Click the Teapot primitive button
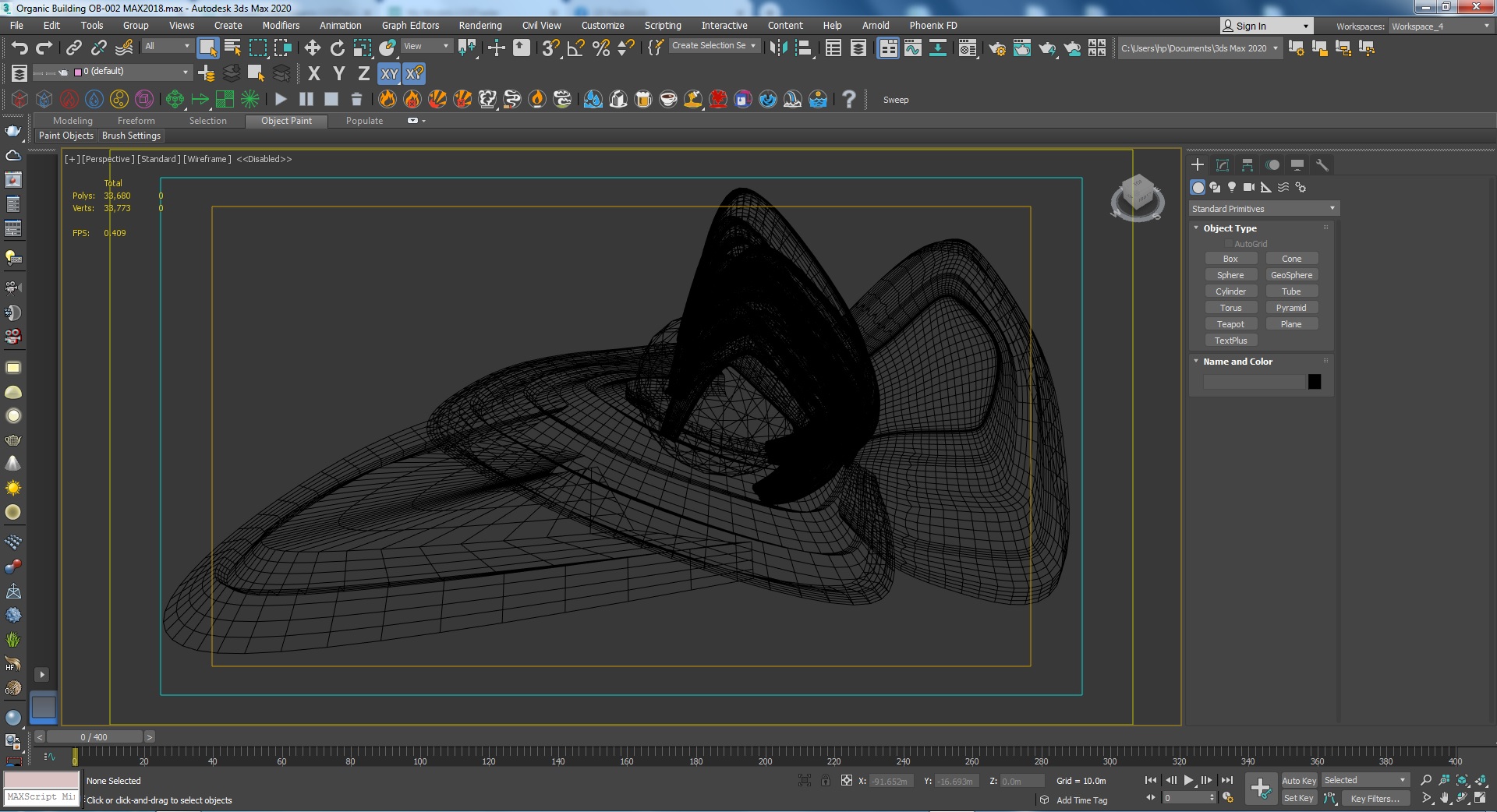 [1230, 324]
